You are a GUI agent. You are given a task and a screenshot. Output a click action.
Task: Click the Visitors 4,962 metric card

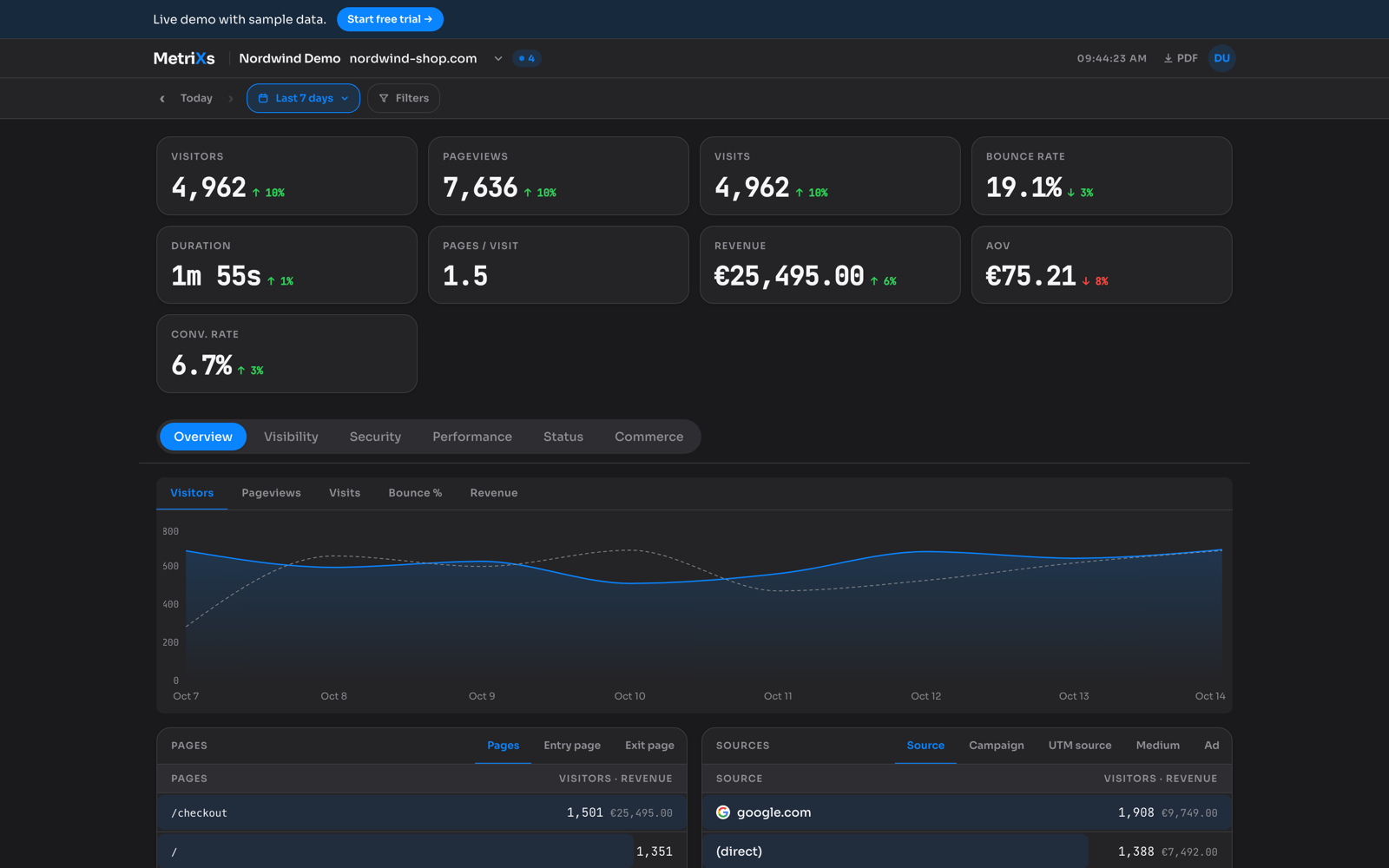(286, 175)
